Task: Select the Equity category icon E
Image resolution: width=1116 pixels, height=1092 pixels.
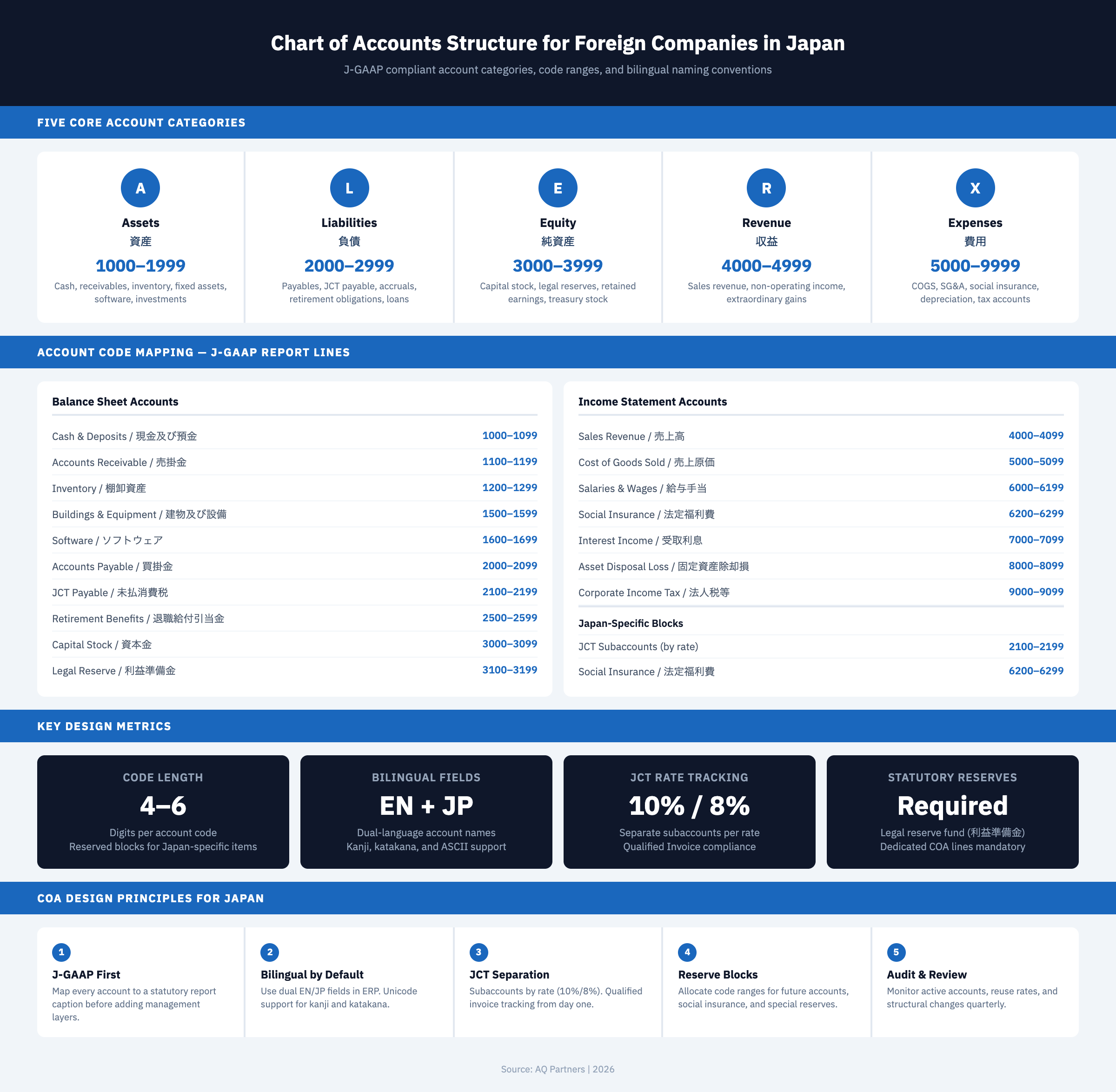Action: pos(558,187)
